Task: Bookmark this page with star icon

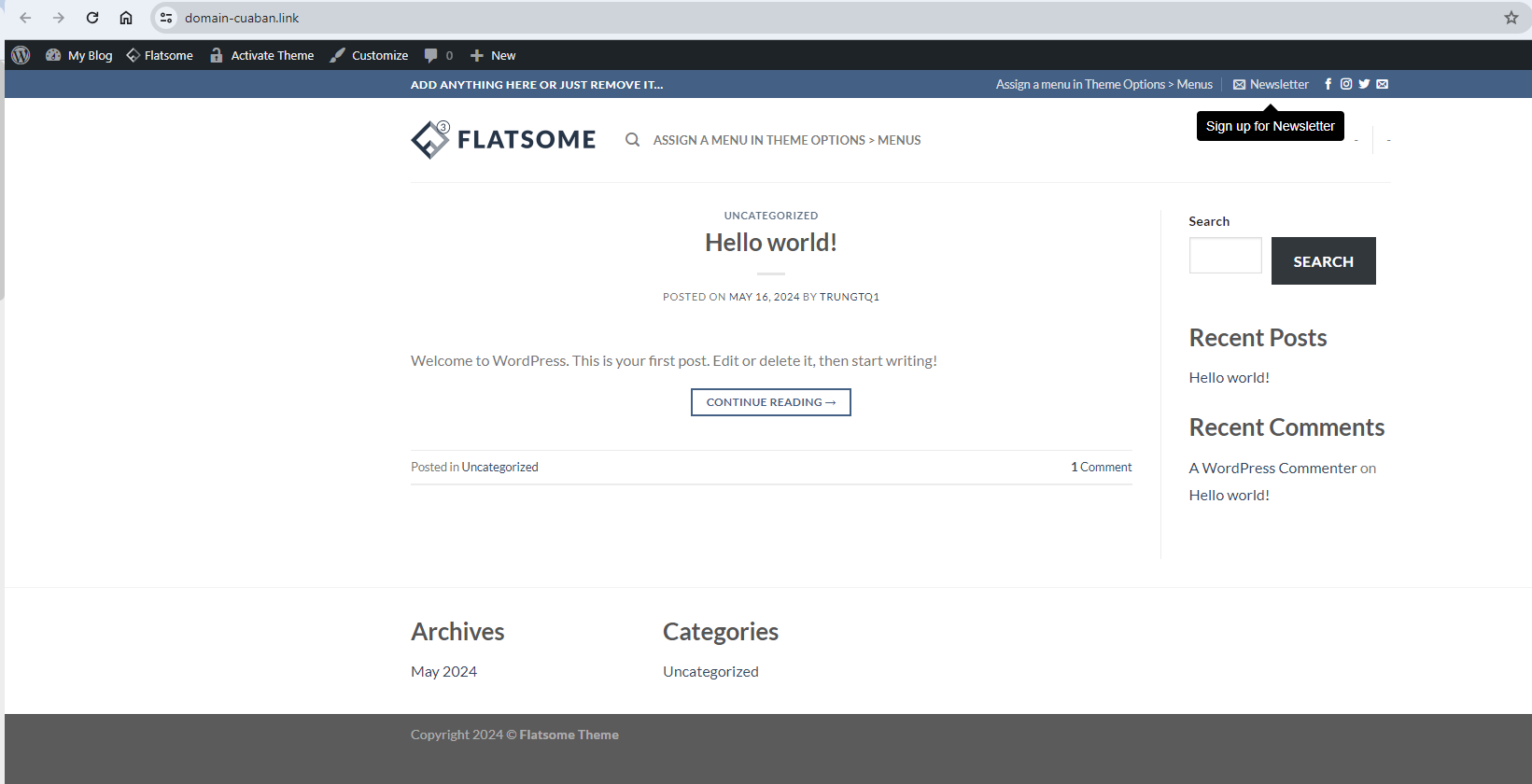Action: pos(1511,18)
